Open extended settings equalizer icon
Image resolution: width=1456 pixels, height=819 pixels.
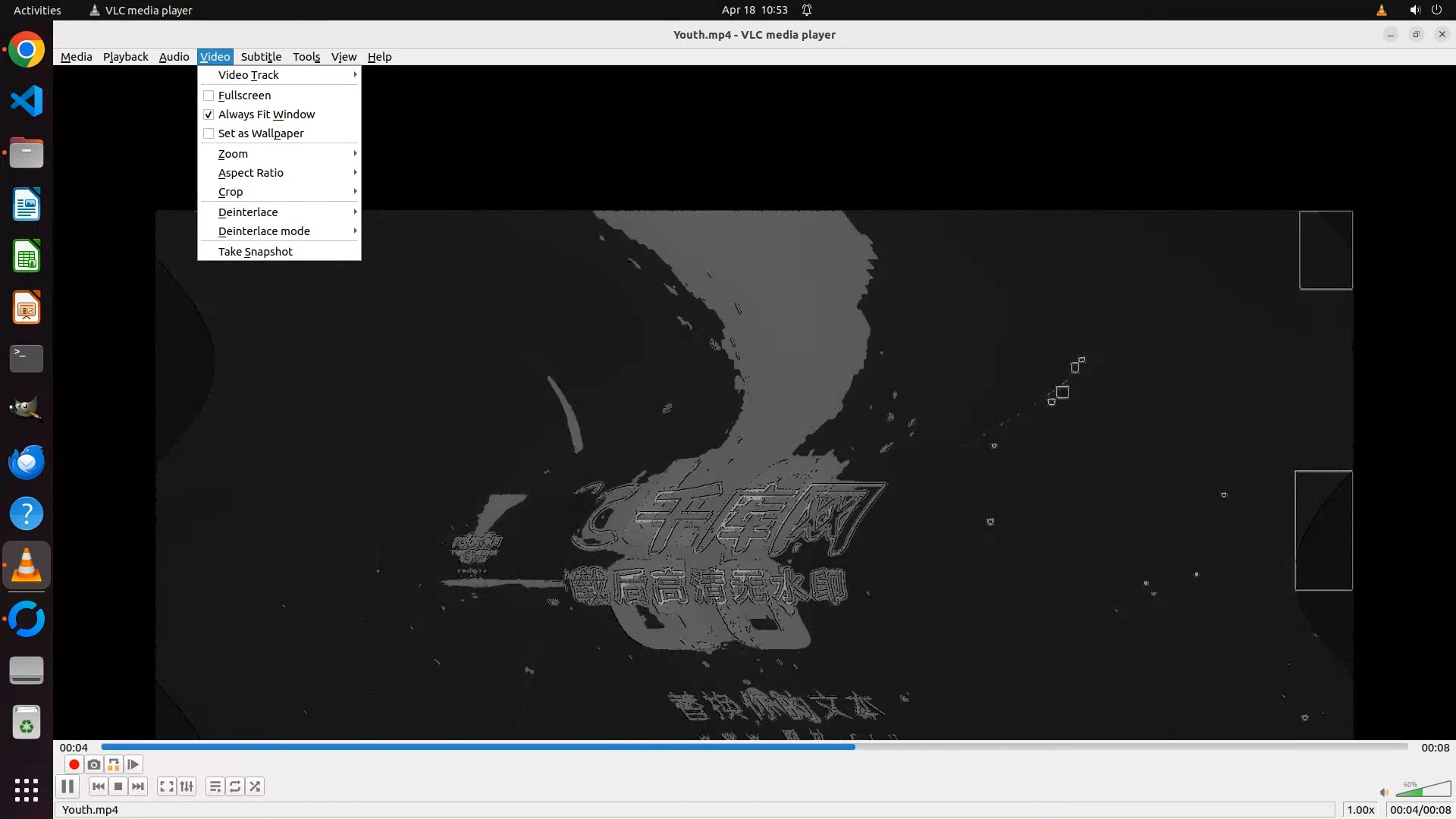[x=187, y=786]
